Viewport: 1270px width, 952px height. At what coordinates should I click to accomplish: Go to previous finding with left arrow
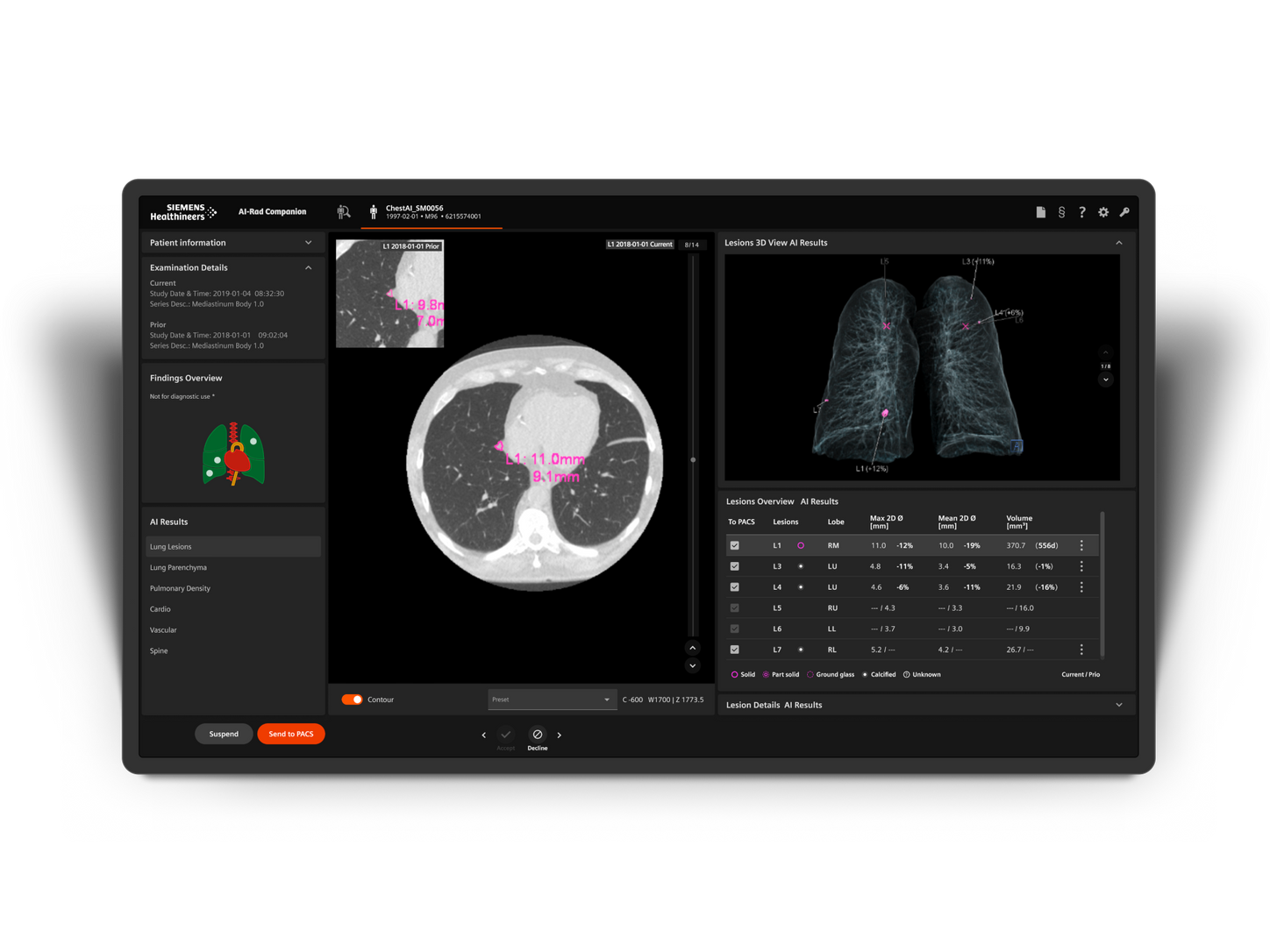484,735
